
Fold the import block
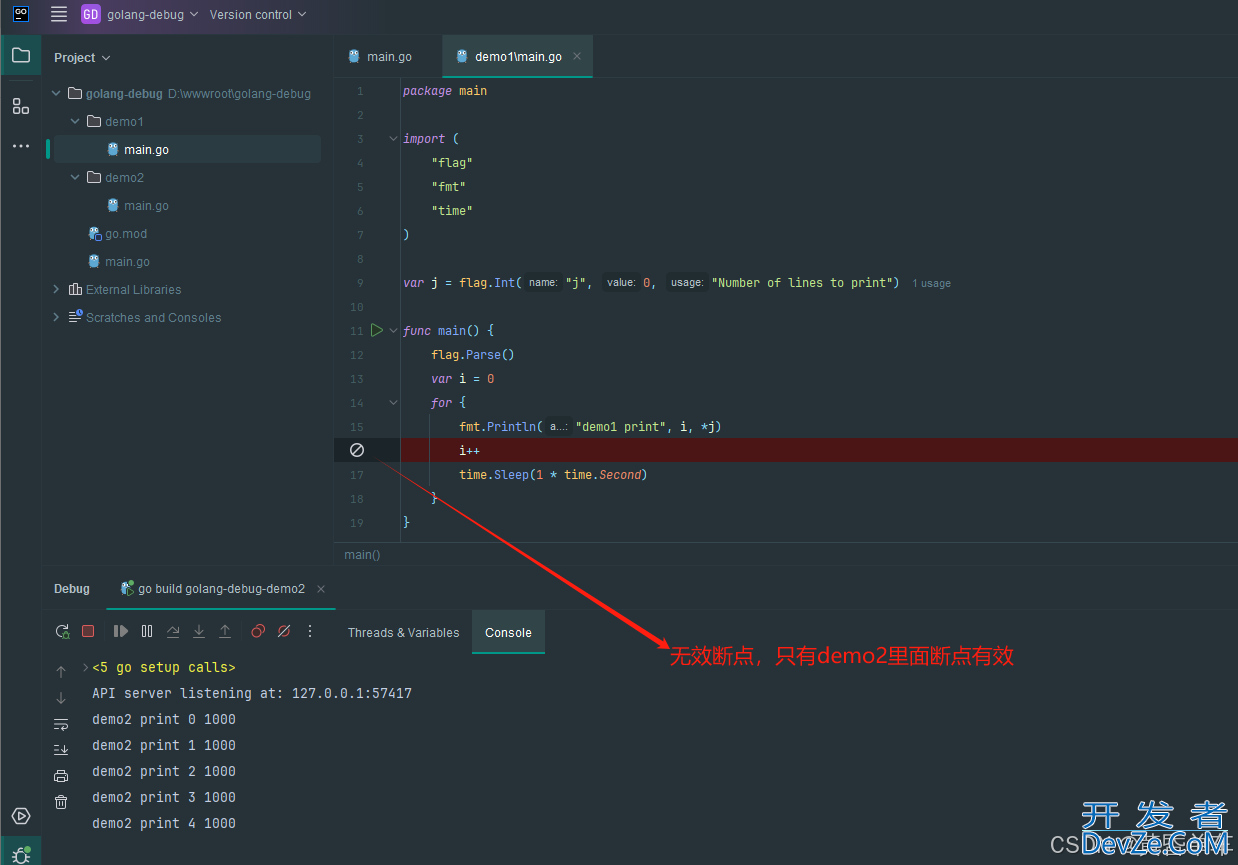393,138
